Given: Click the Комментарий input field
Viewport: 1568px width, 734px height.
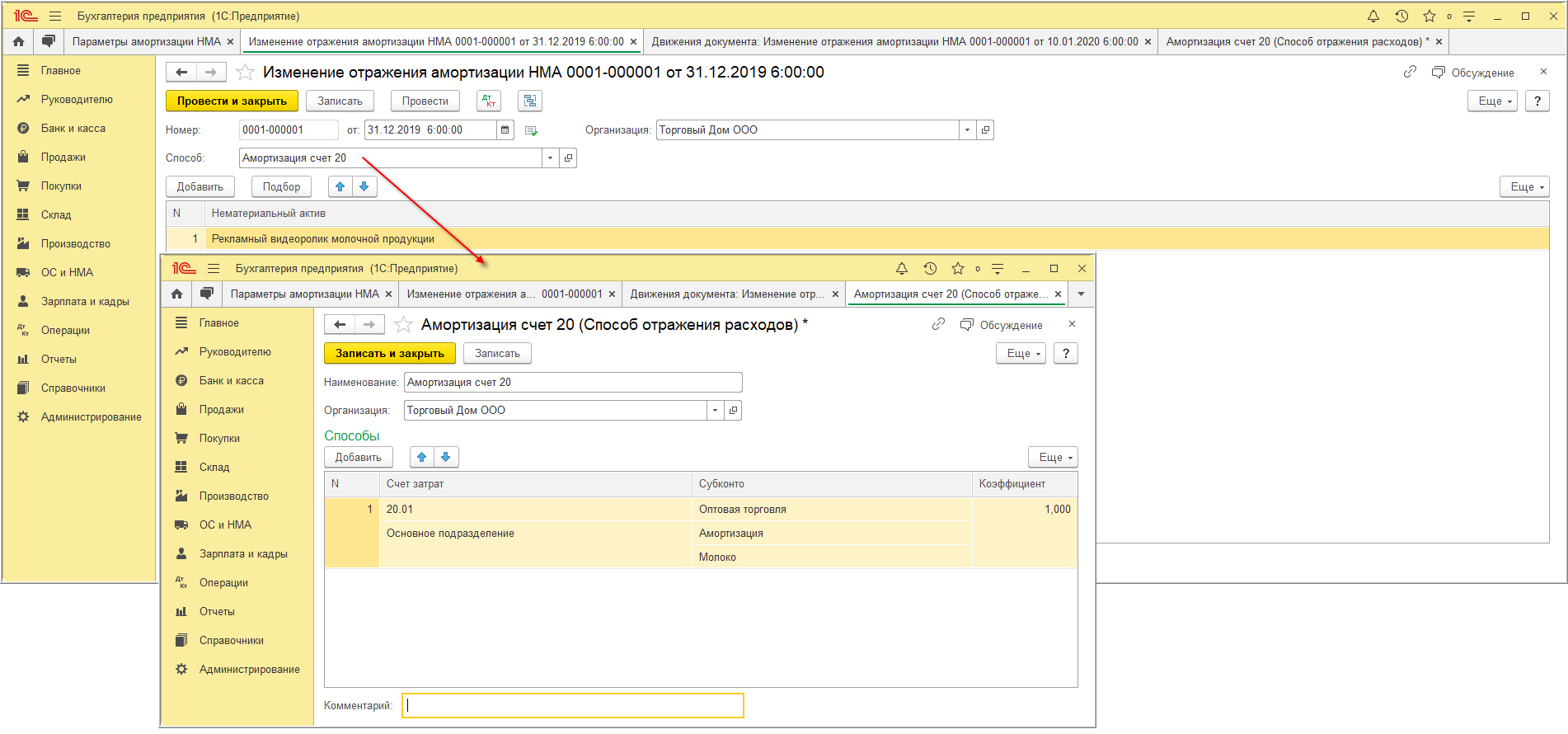Looking at the screenshot, I should (x=573, y=705).
